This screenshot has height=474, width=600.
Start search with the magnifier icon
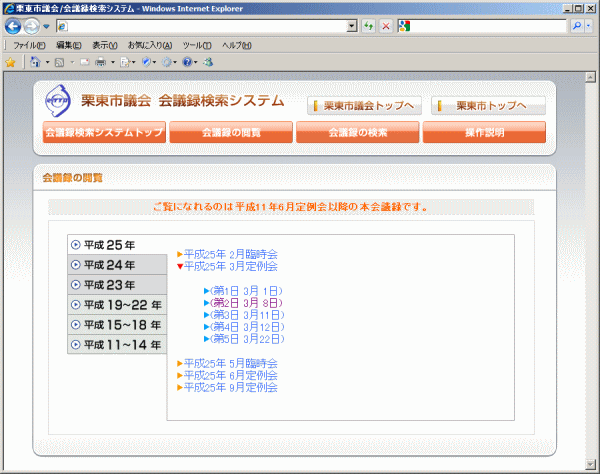coord(577,26)
